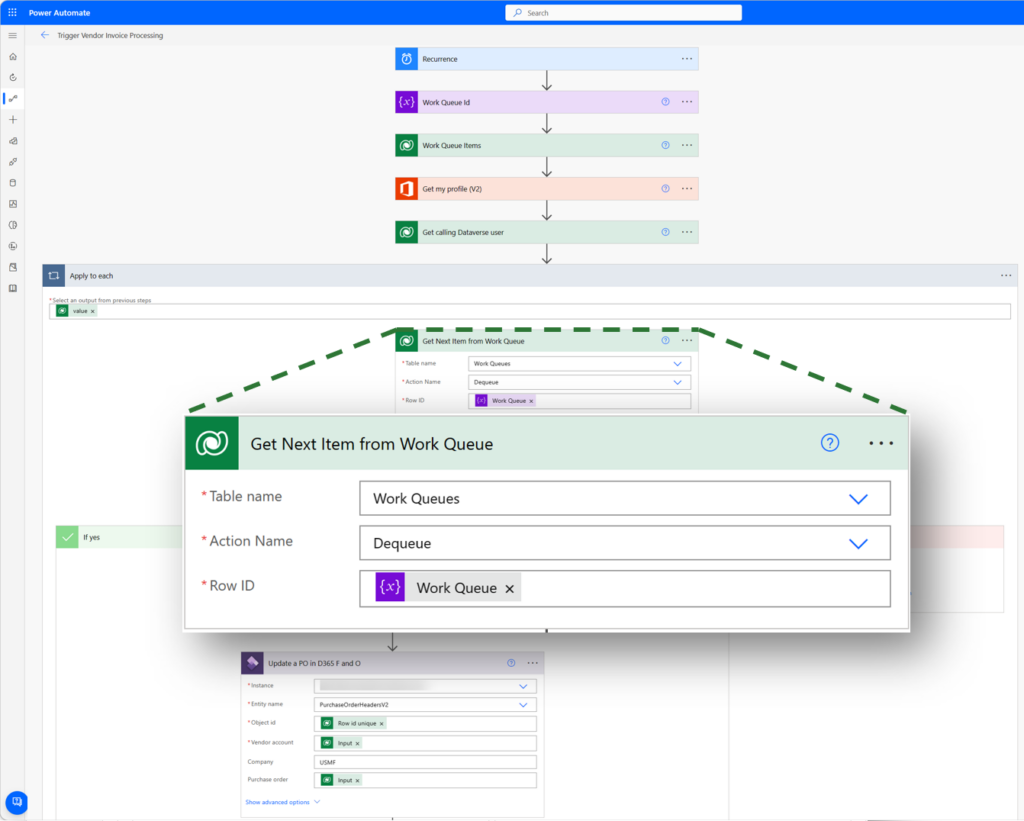The image size is (1024, 821).
Task: Open the app launcher waffle icon
Action: click(x=12, y=11)
